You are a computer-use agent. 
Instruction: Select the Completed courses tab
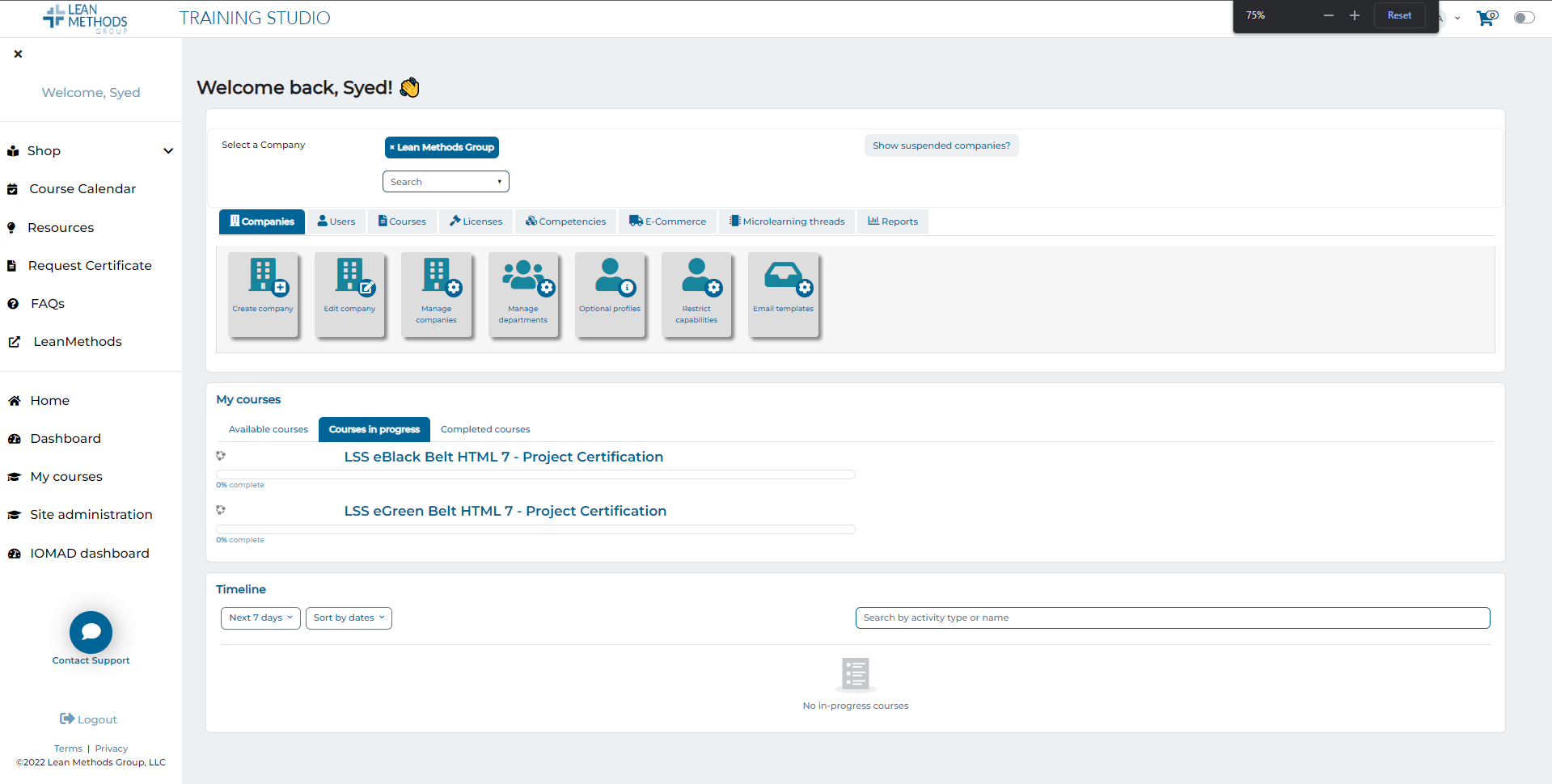[x=485, y=429]
